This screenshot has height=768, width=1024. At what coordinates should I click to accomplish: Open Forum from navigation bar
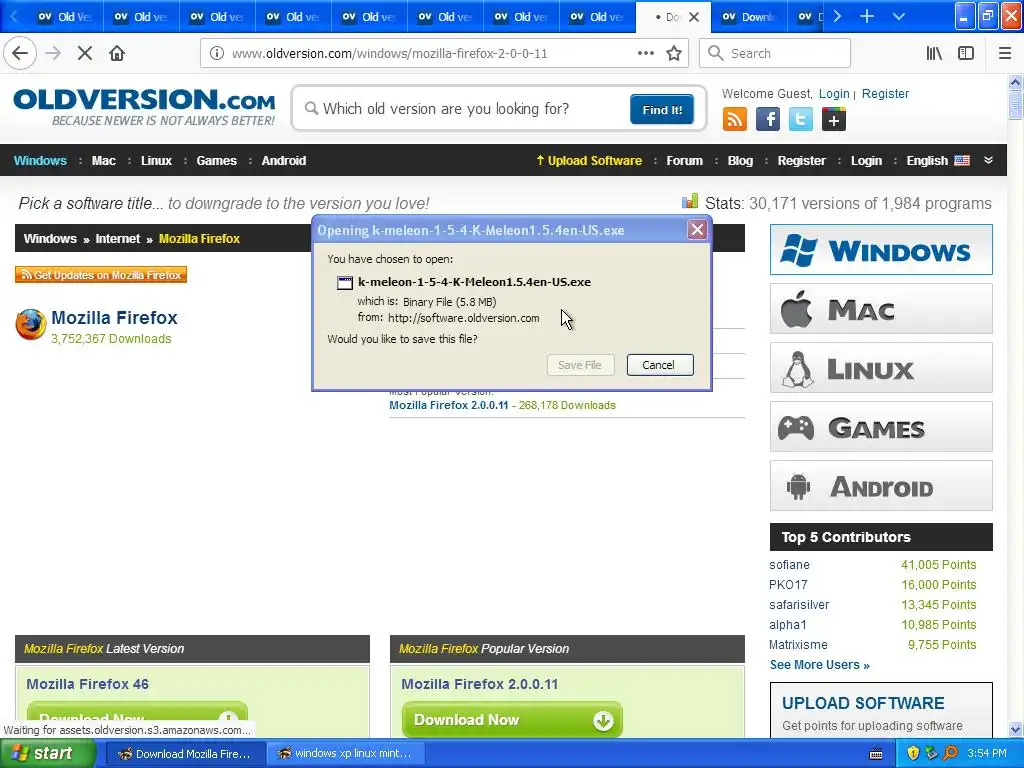pos(684,161)
